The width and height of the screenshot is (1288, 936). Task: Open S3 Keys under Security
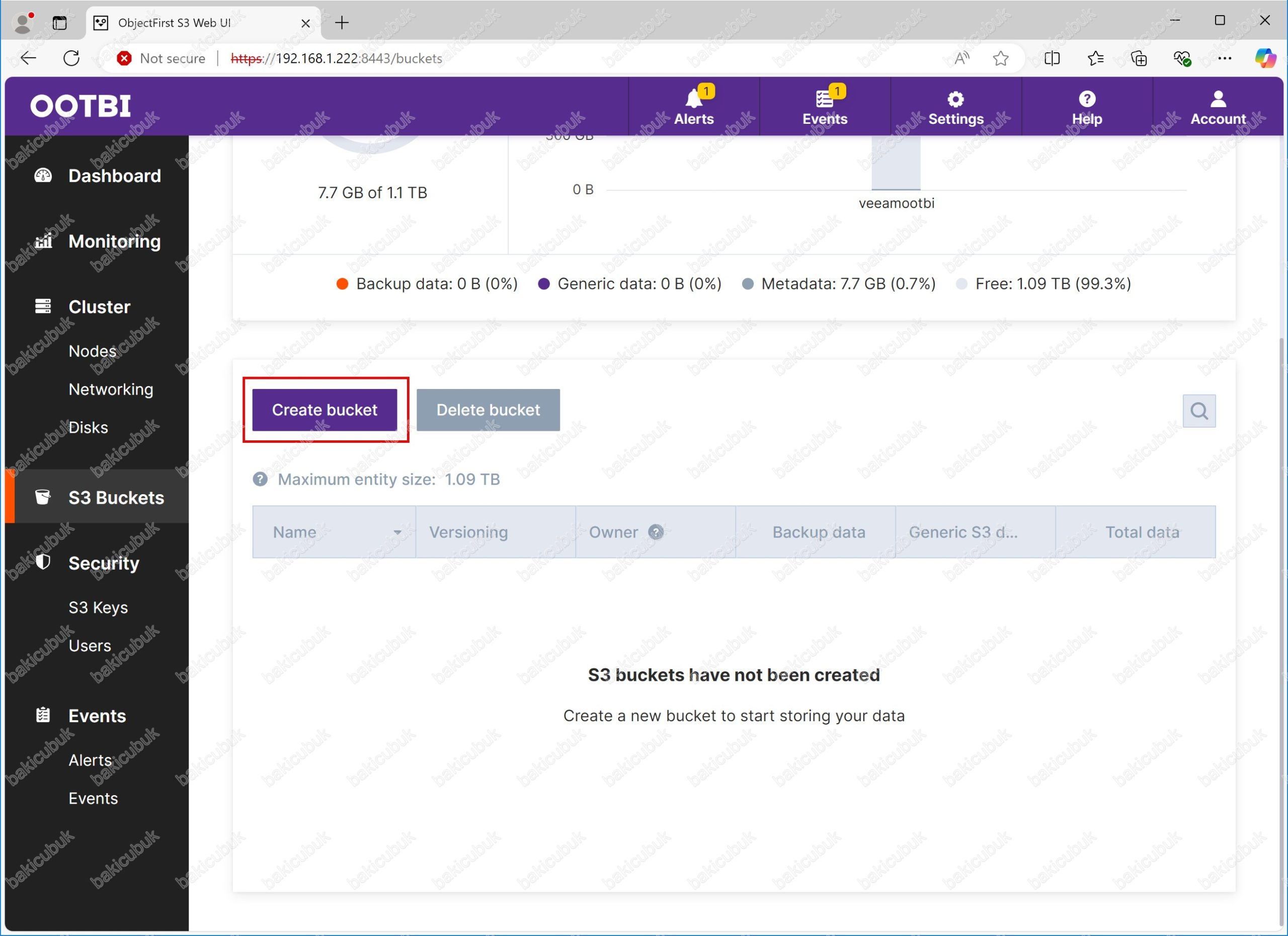click(x=98, y=607)
